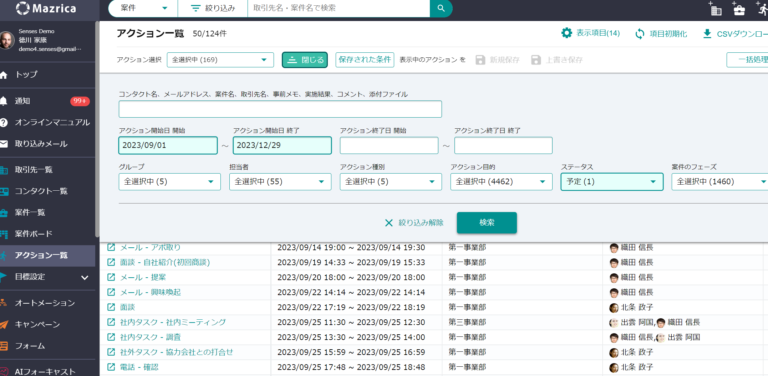Click the 面談 - 自社紹介(初回商談) link

click(165, 262)
